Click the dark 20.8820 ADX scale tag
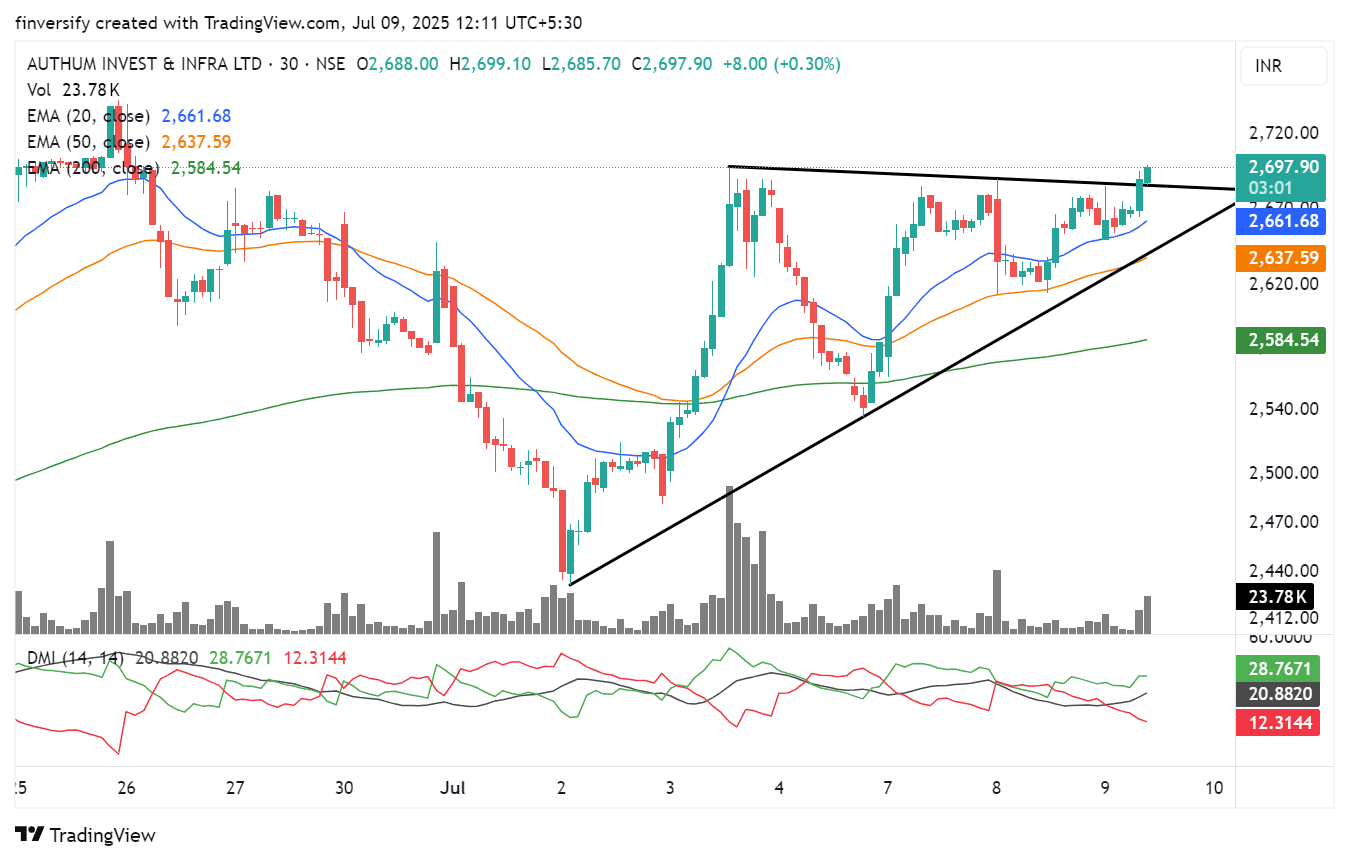Image resolution: width=1349 pixels, height=861 pixels. tap(1278, 694)
